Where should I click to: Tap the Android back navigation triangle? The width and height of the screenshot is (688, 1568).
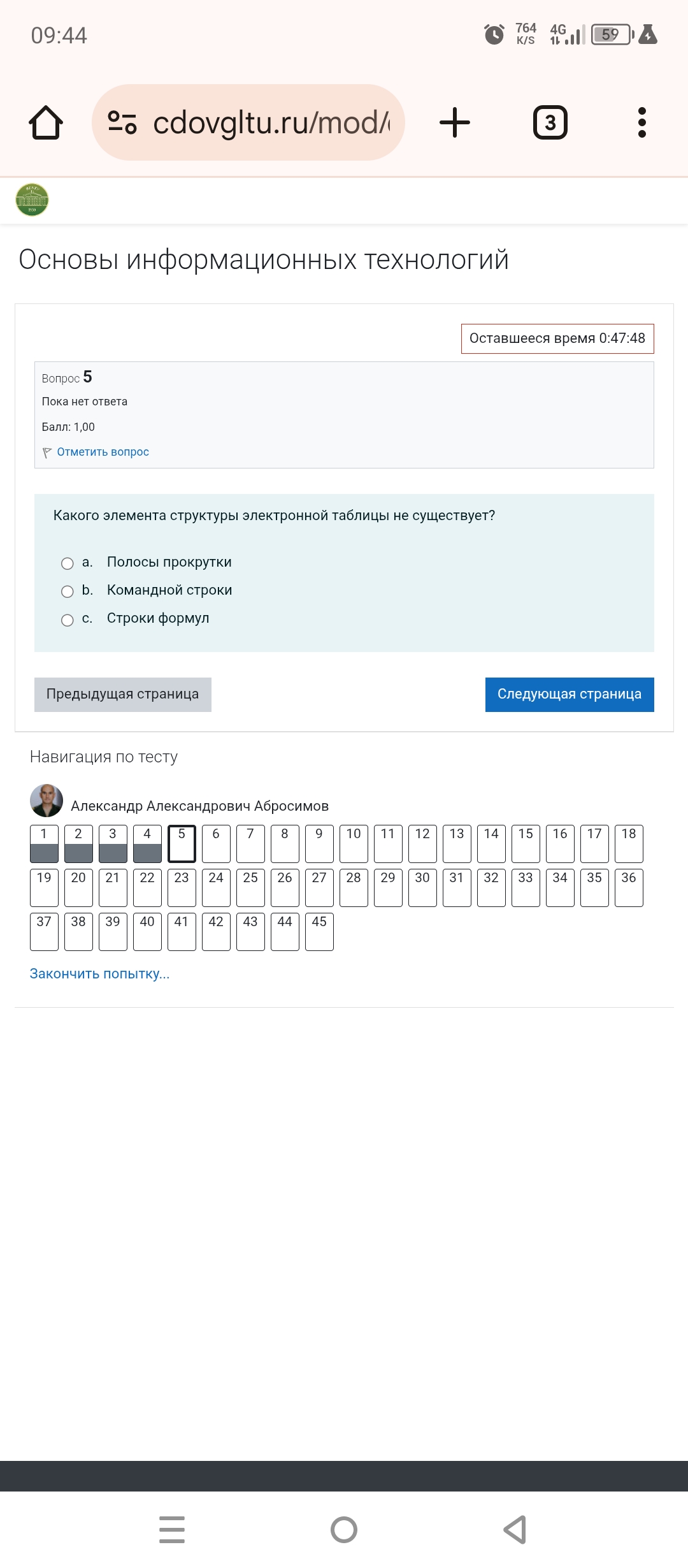click(515, 1530)
